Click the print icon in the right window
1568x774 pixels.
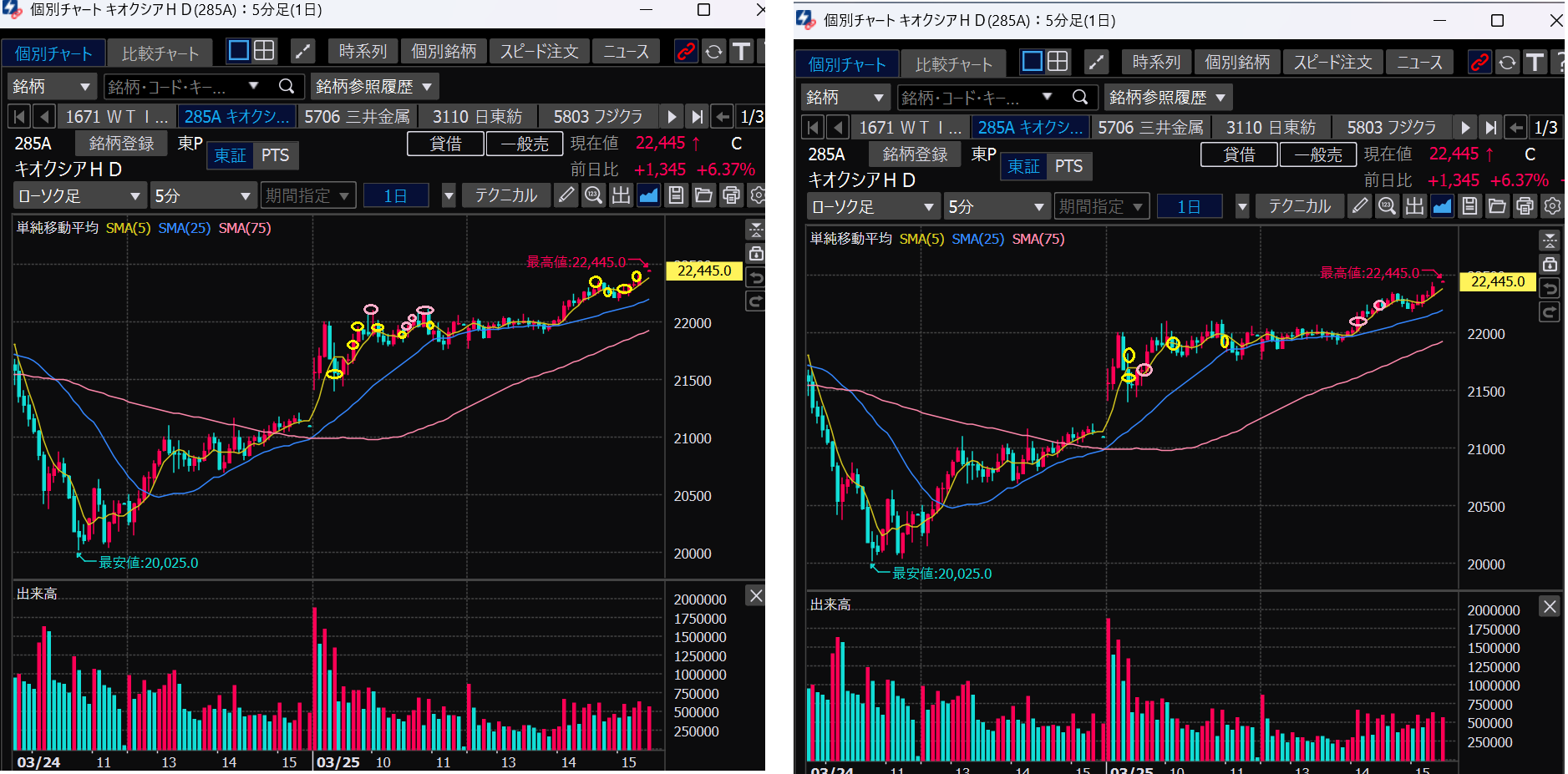(x=1525, y=206)
